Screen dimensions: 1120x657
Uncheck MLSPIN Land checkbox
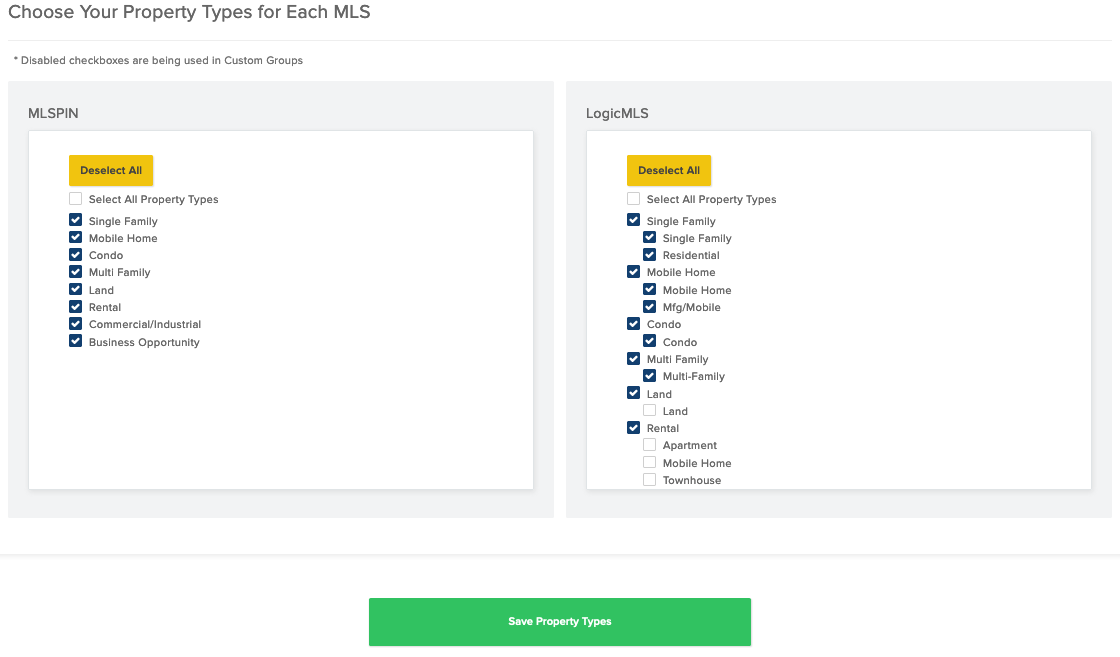tap(76, 289)
